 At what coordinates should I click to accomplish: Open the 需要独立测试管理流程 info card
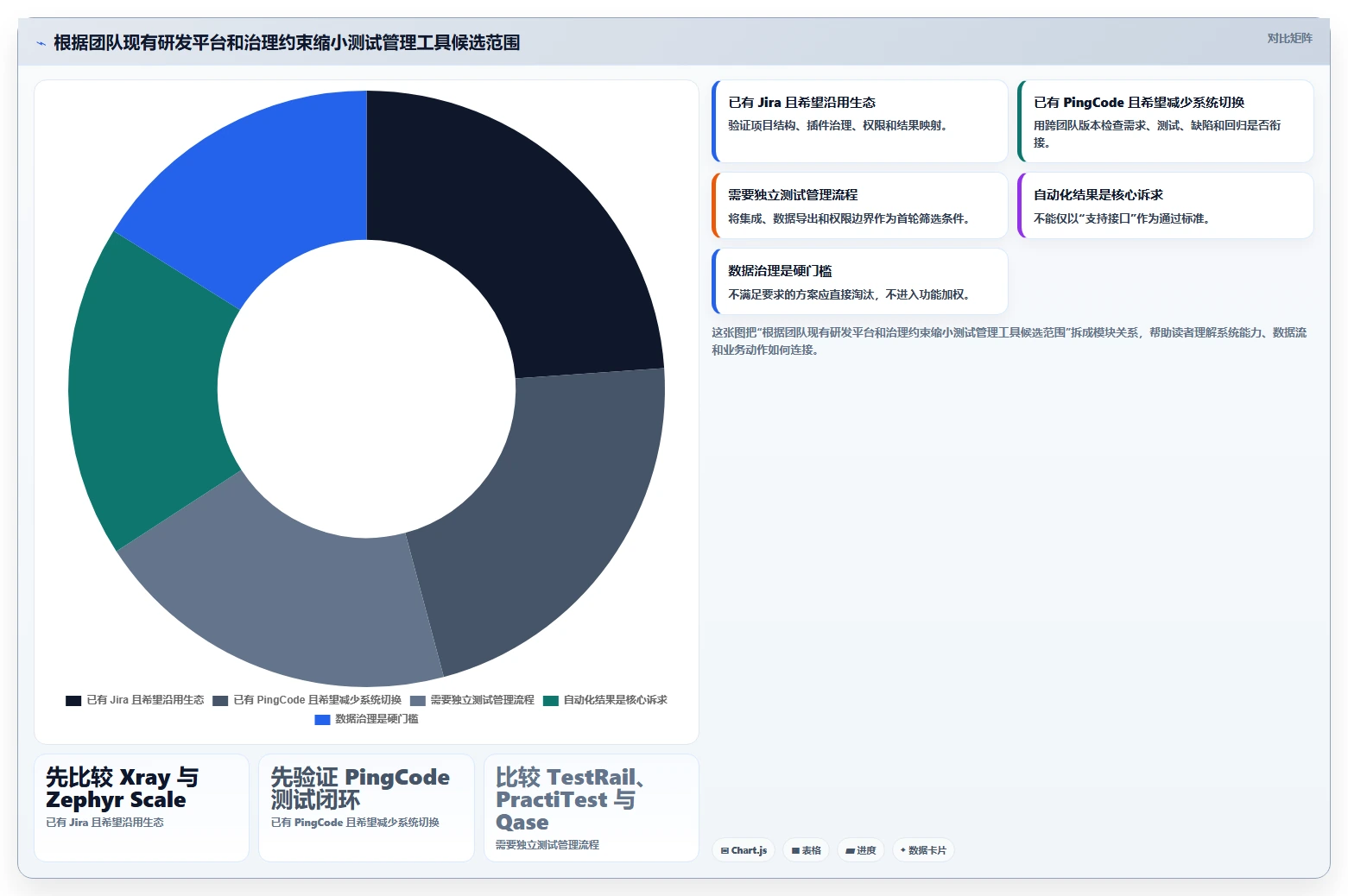860,205
